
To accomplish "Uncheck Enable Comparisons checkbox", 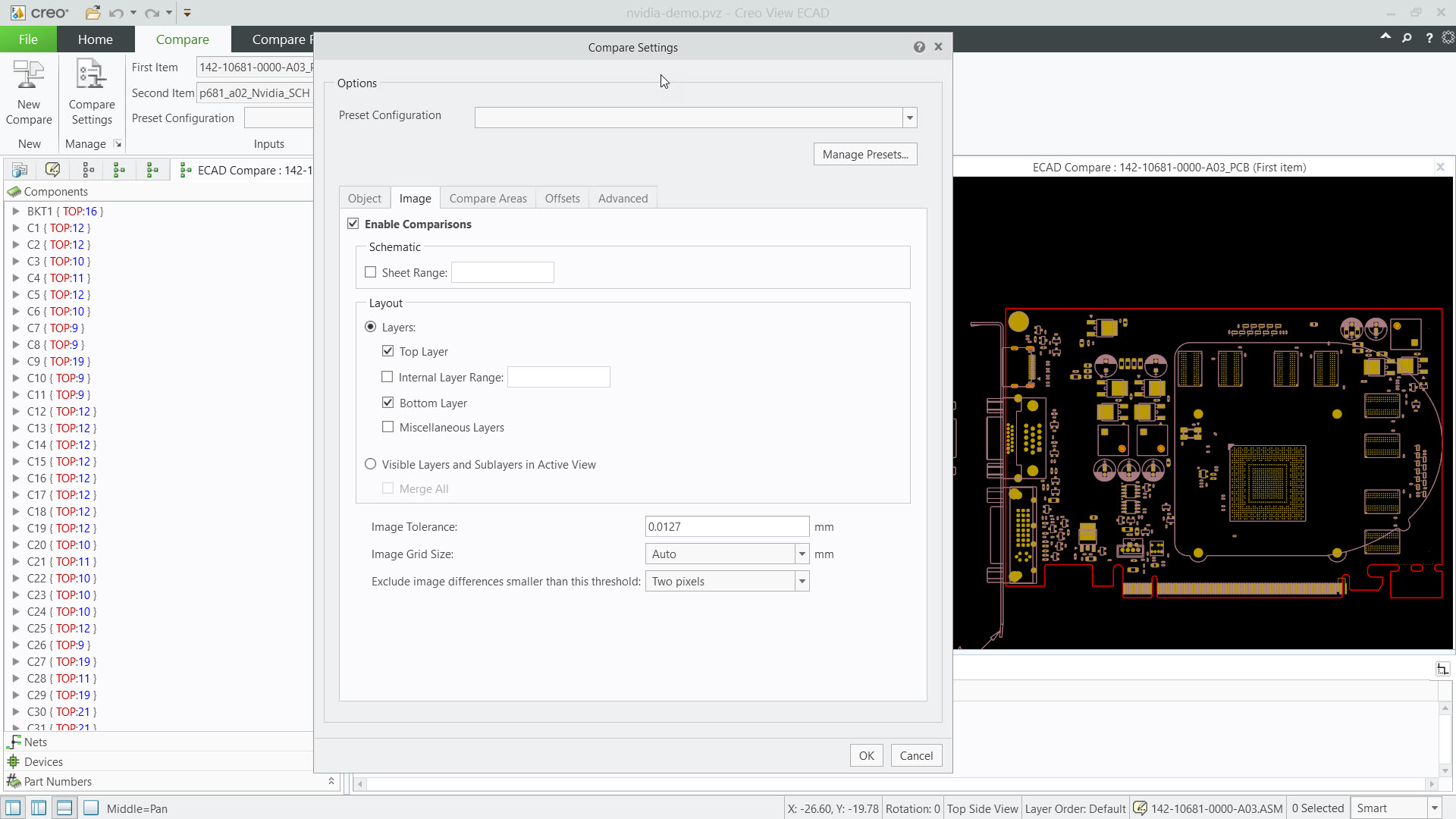I will pos(353,224).
